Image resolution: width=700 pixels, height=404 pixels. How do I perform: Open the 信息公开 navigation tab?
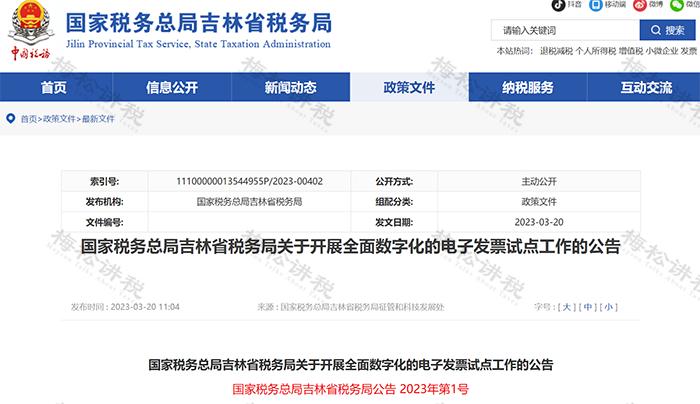pos(172,87)
